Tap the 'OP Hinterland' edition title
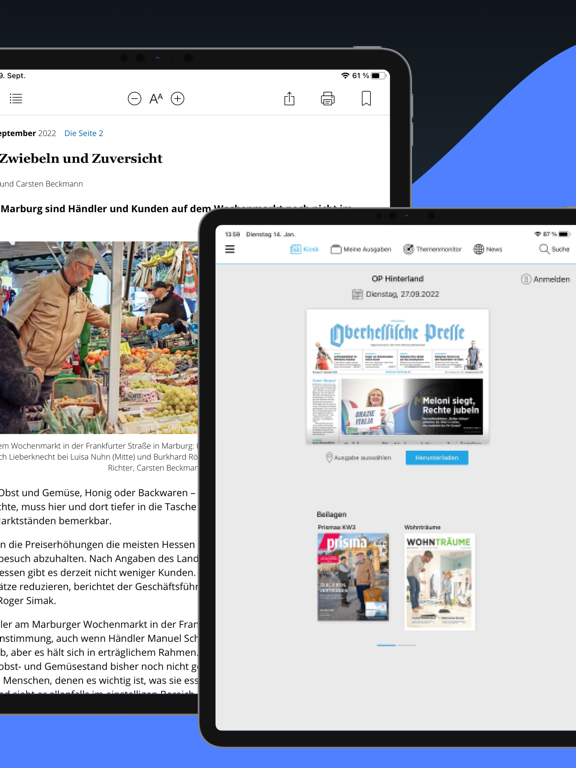The image size is (576, 768). (398, 279)
